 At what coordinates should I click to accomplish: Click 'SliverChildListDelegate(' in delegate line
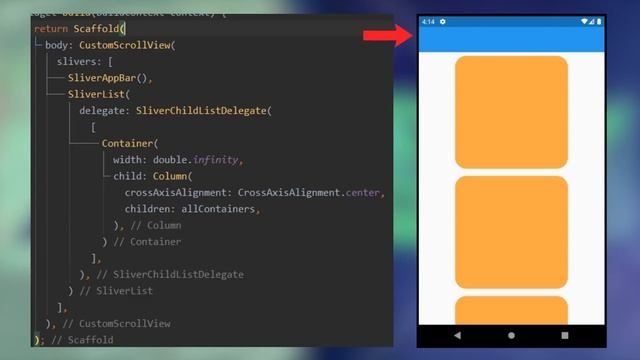coord(204,111)
